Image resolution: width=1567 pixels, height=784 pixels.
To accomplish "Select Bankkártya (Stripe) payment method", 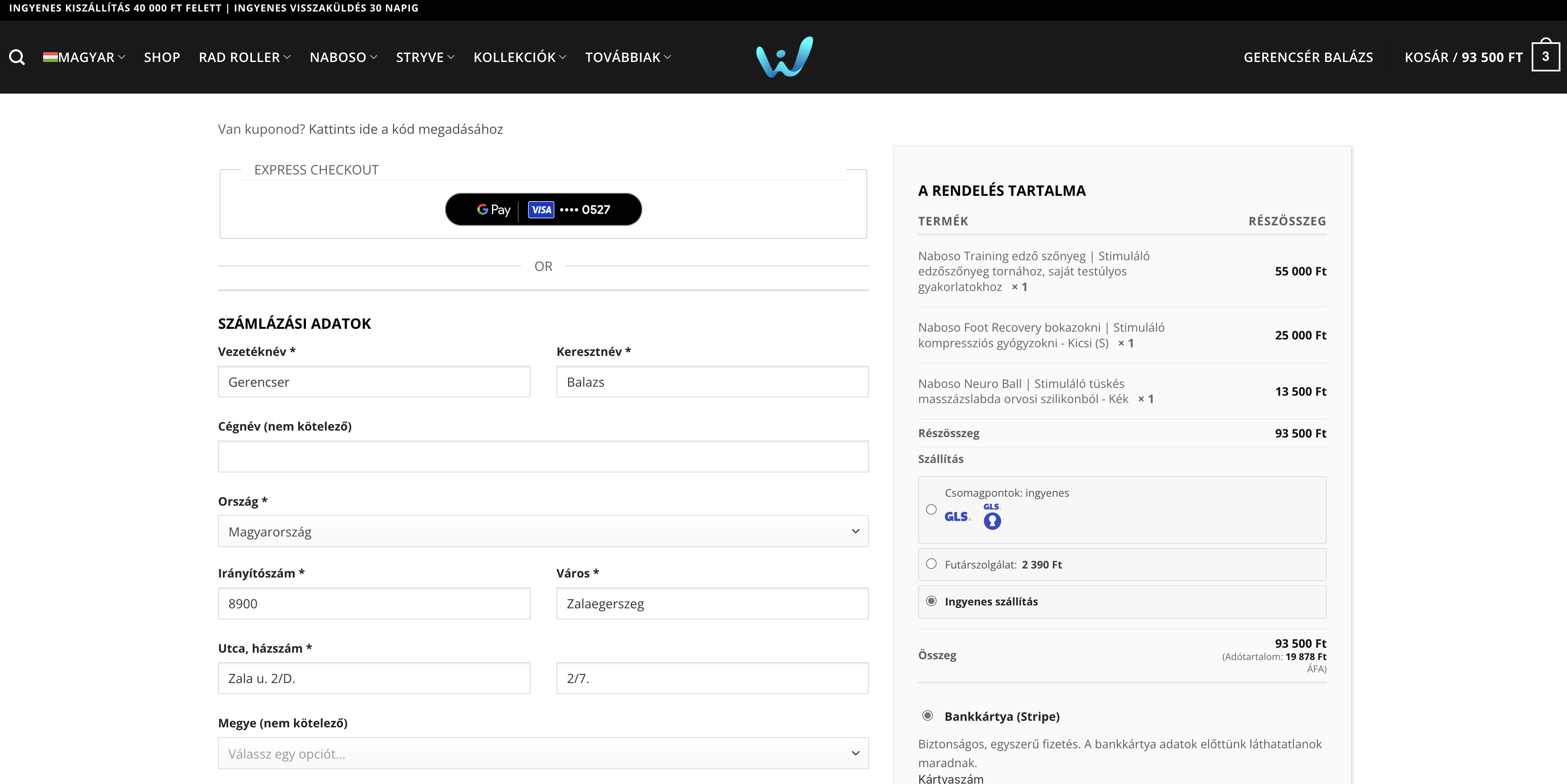I will click(928, 715).
